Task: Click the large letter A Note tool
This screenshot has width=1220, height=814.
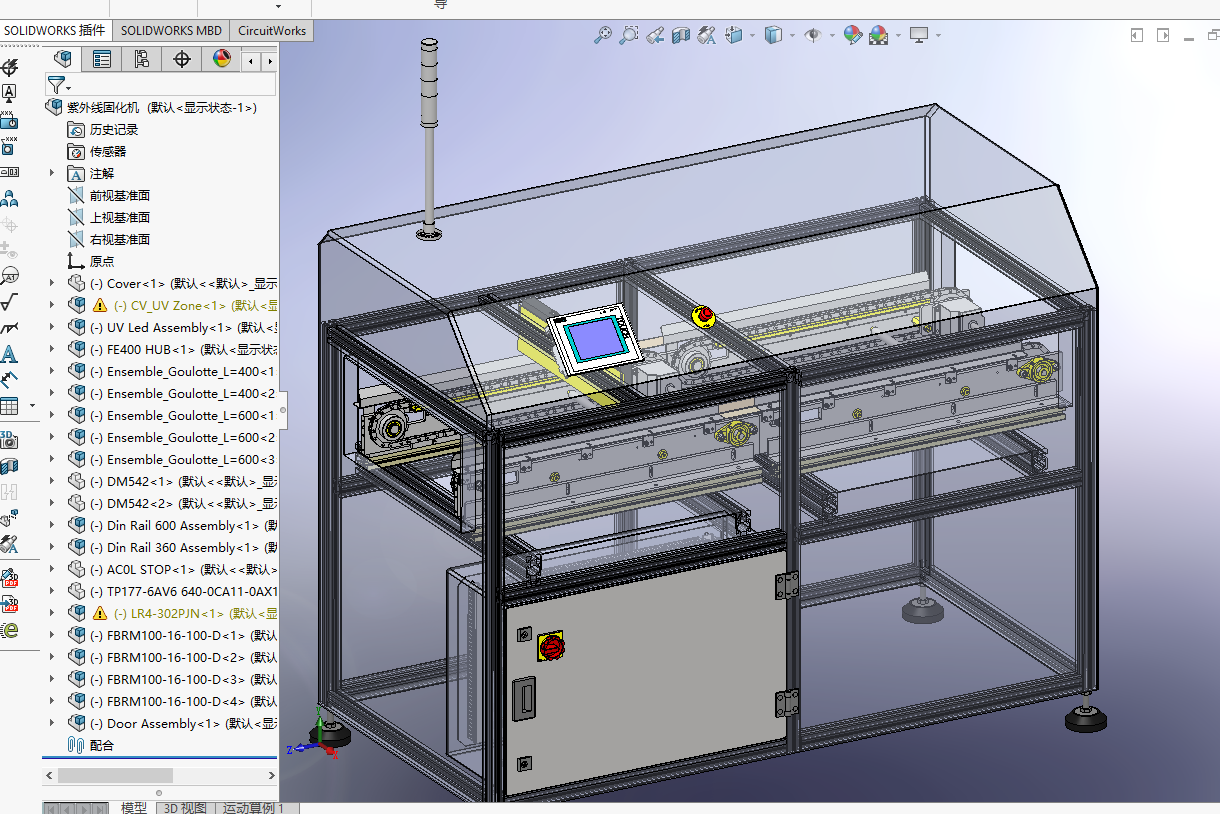Action: [9, 354]
